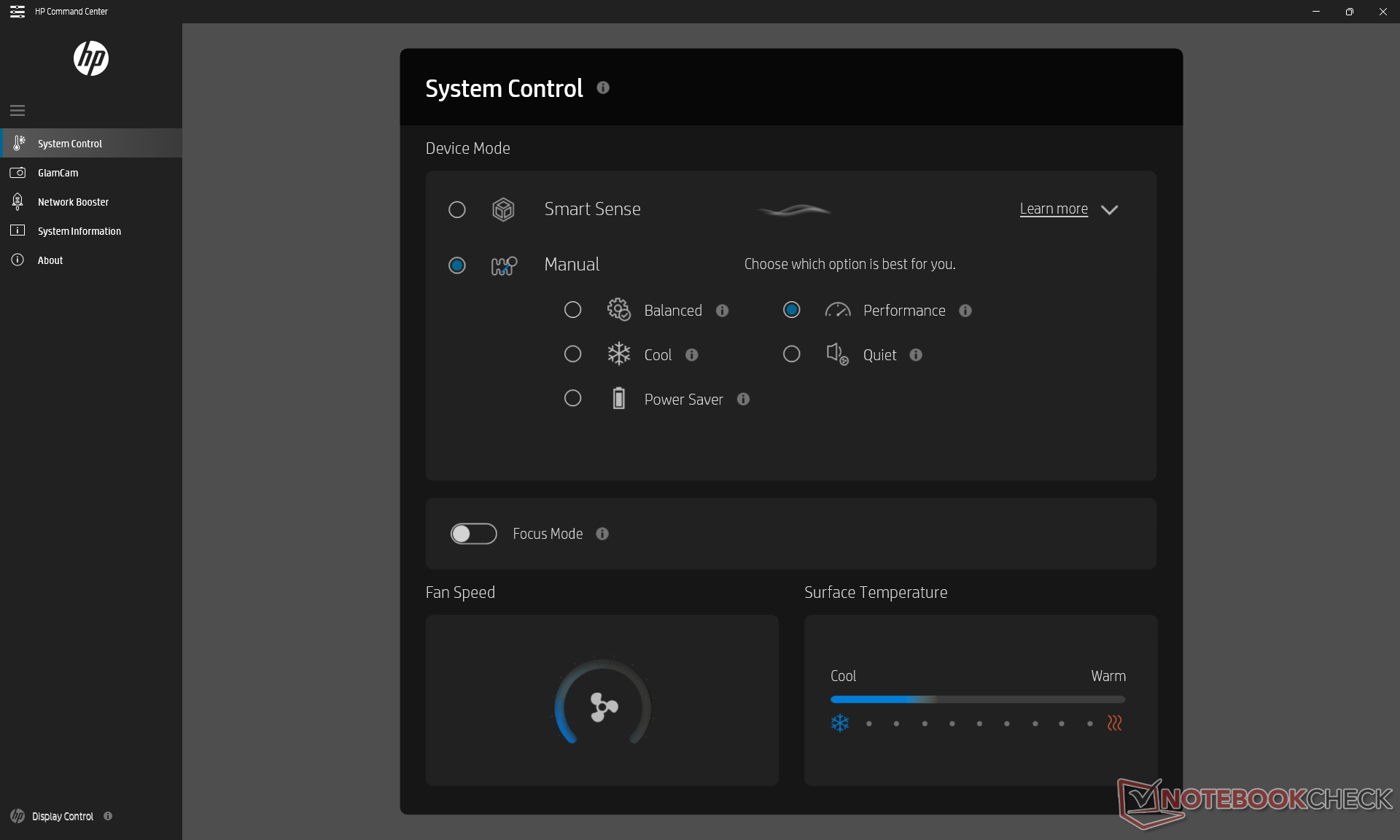Open Display Control at sidebar bottom
Screen dimensions: 1400x840
pyautogui.click(x=63, y=817)
